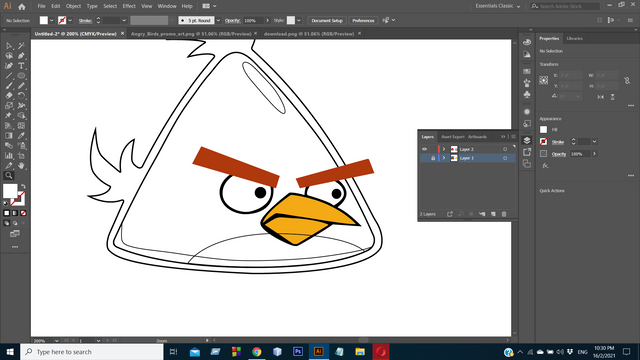Open the Object menu
Image resolution: width=640 pixels, height=360 pixels.
tap(73, 6)
